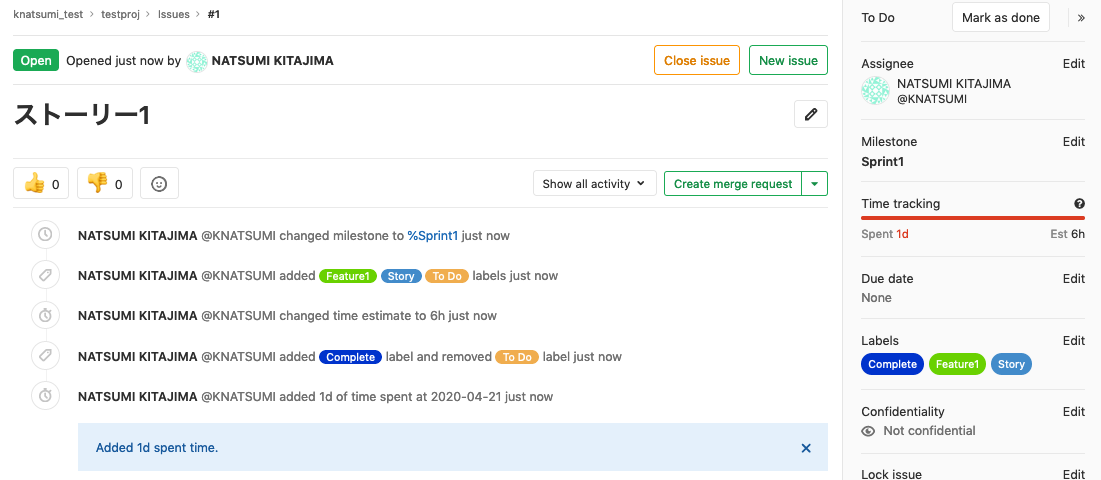Expand the Create merge request options arrow
The image size is (1101, 480).
815,183
